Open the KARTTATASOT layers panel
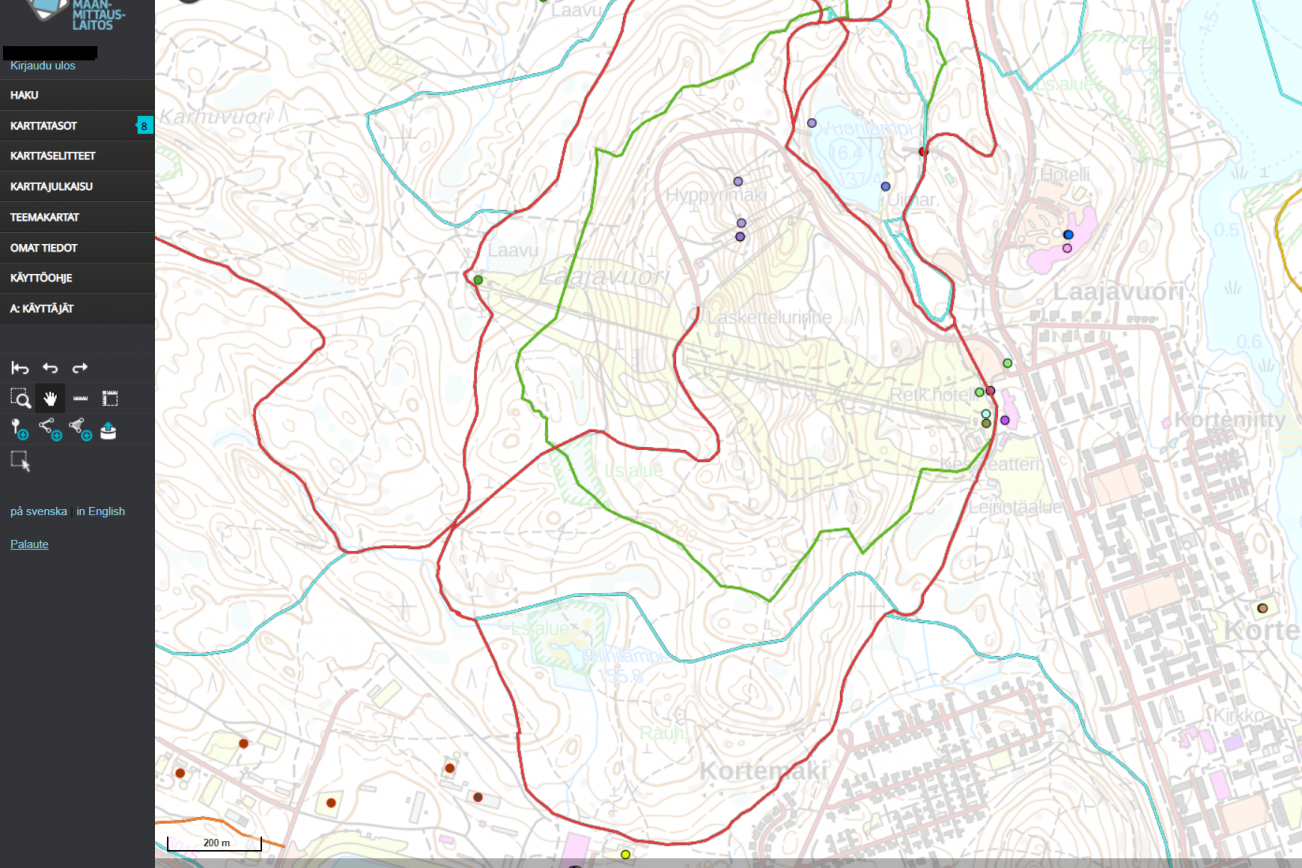The image size is (1302, 868). (77, 126)
